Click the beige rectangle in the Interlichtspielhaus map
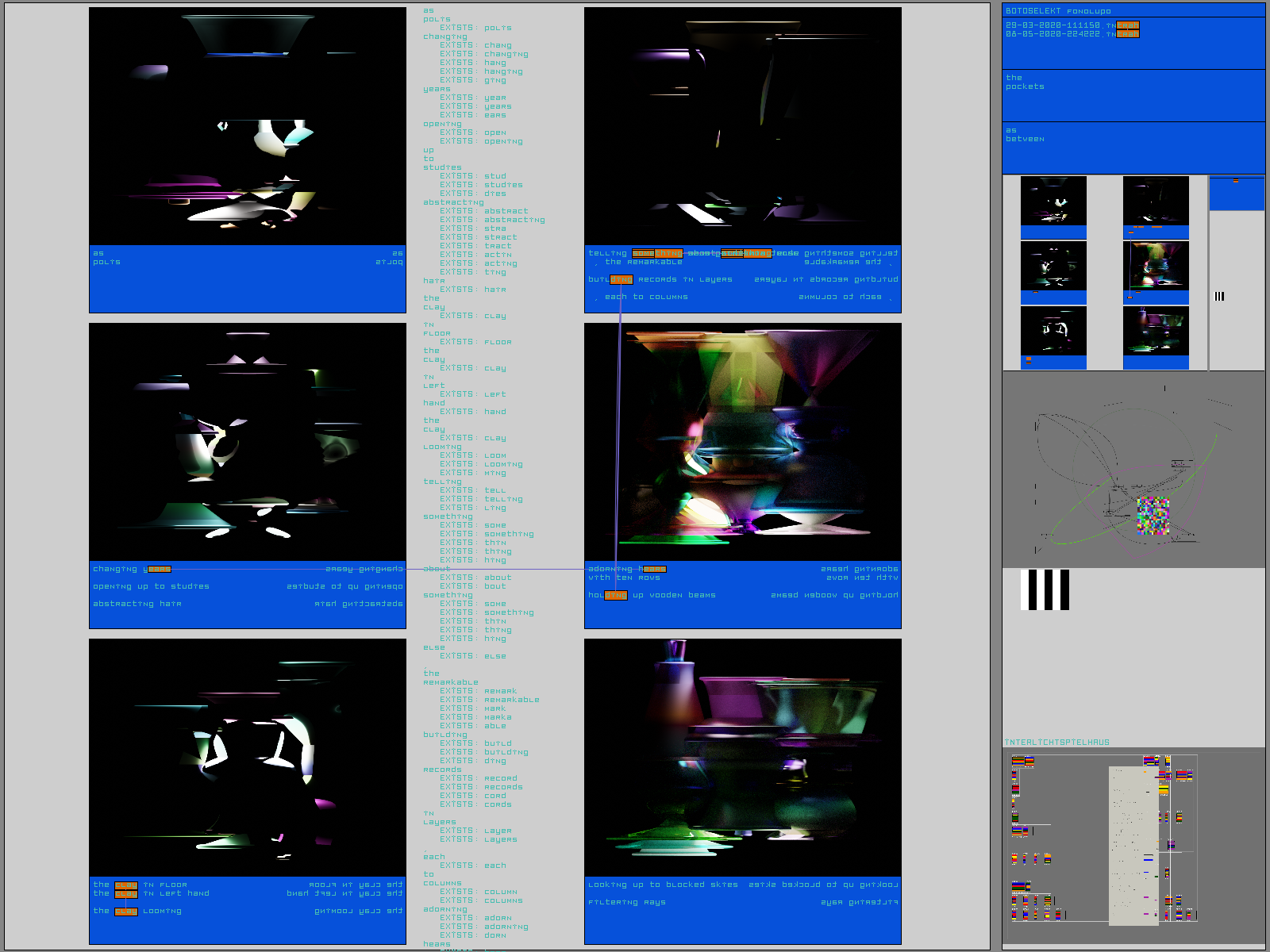 tap(1133, 845)
